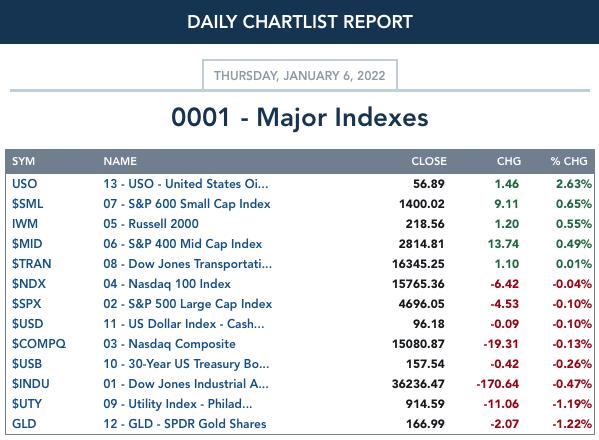Click the $SPX ticker symbol
The image size is (599, 440).
click(26, 304)
